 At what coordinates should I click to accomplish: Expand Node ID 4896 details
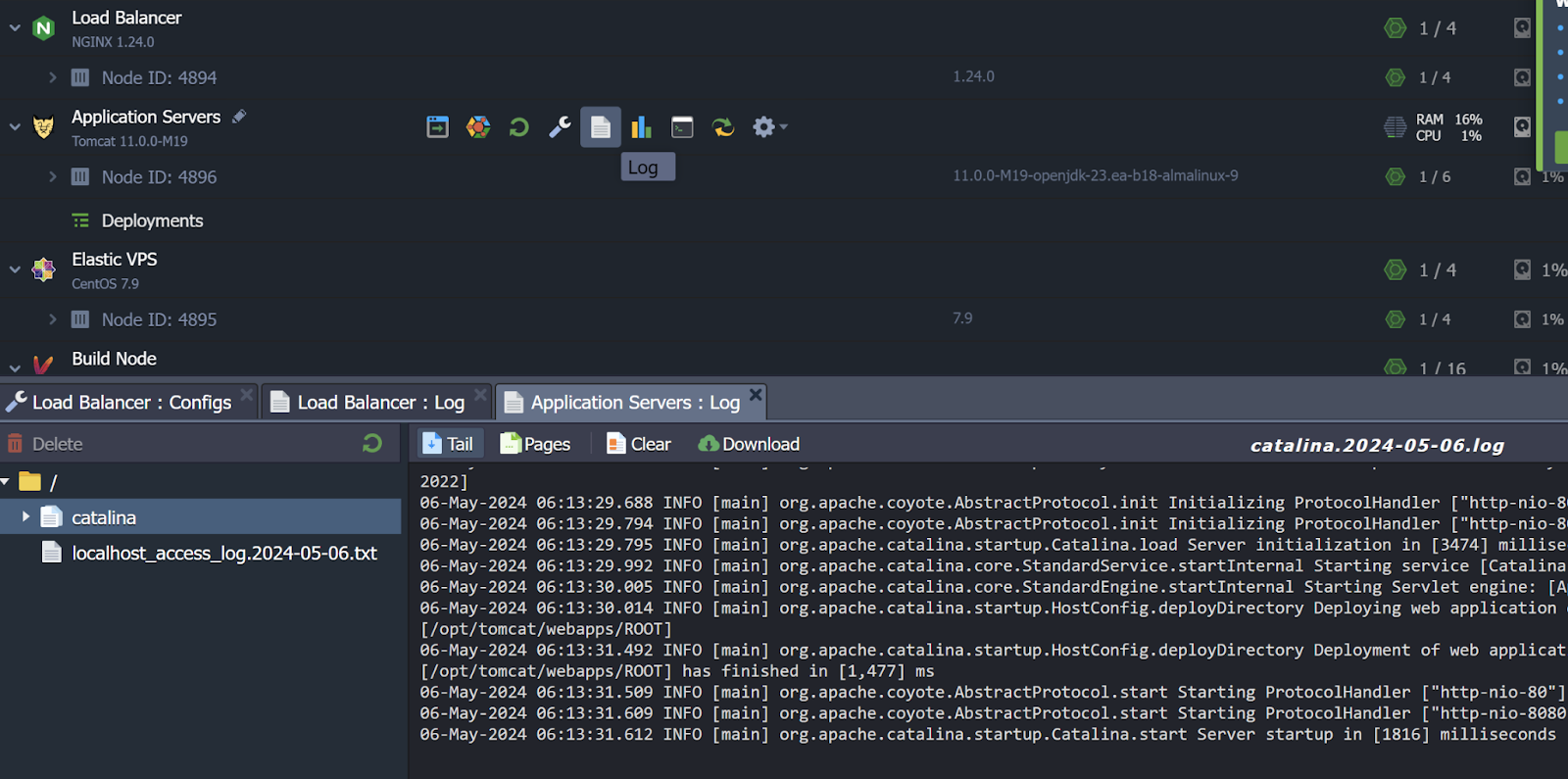(53, 176)
